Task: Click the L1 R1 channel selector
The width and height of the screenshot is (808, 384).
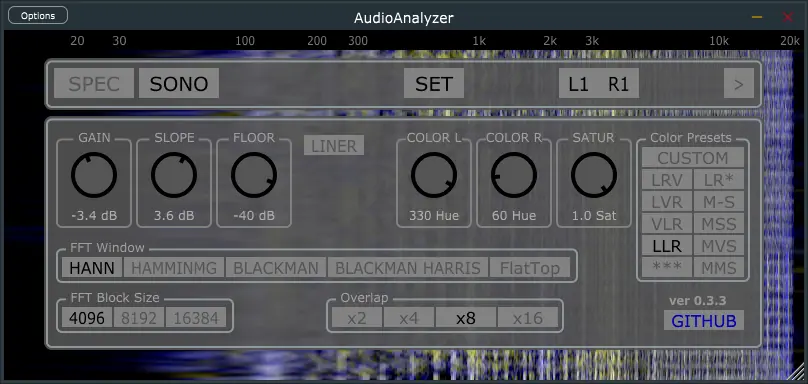Action: click(599, 84)
